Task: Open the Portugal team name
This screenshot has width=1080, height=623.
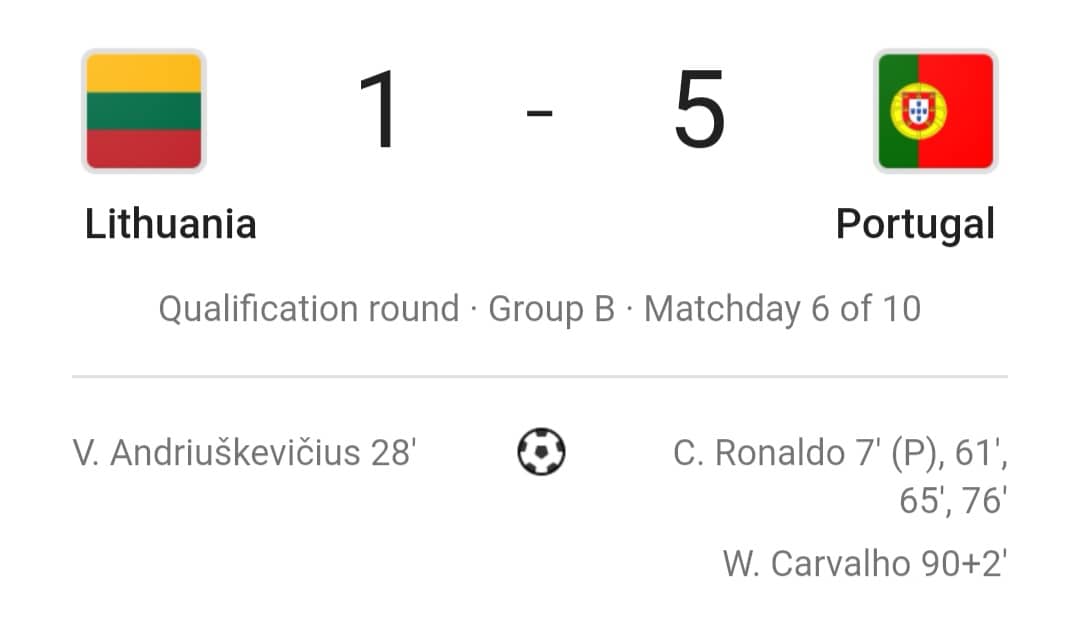Action: (915, 225)
